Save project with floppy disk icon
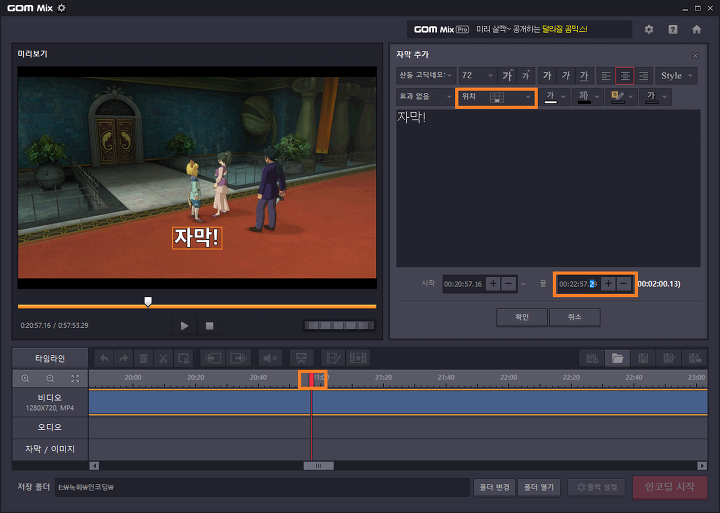The height and width of the screenshot is (513, 720). coord(643,358)
